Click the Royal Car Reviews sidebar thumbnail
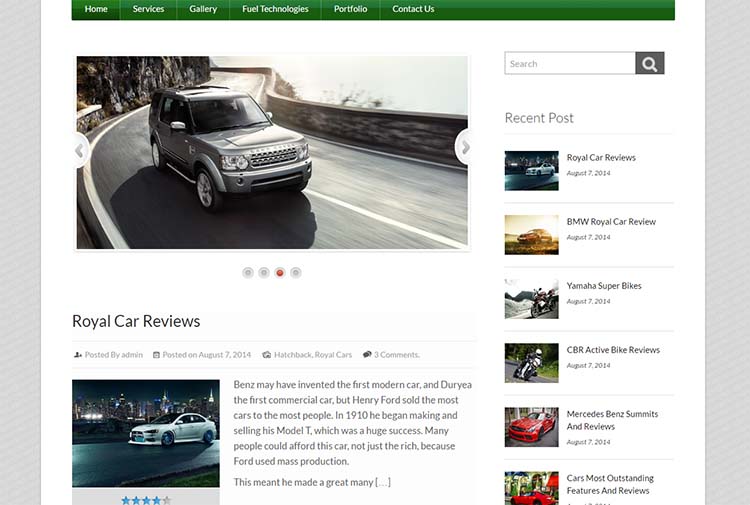 [x=531, y=171]
